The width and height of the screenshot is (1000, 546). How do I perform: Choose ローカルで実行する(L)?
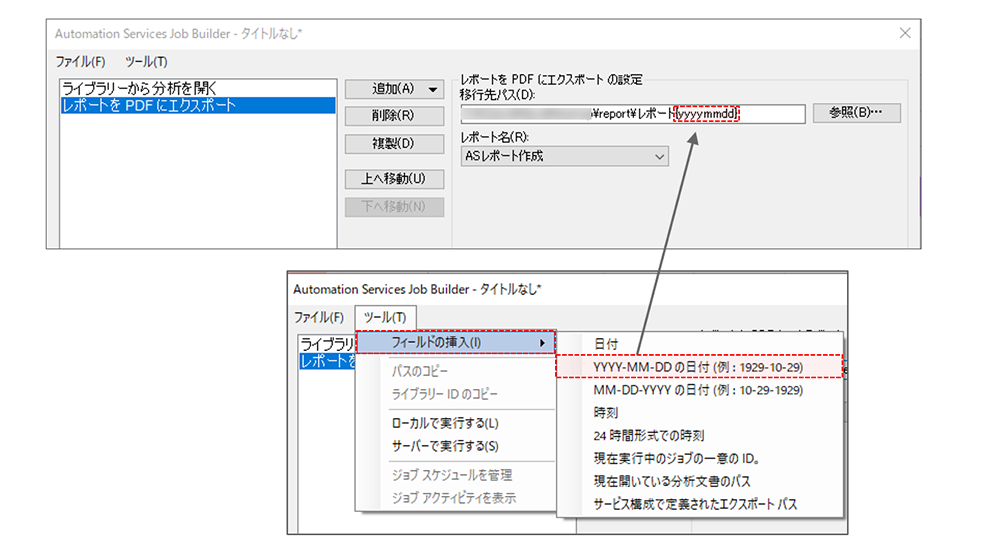pyautogui.click(x=456, y=423)
